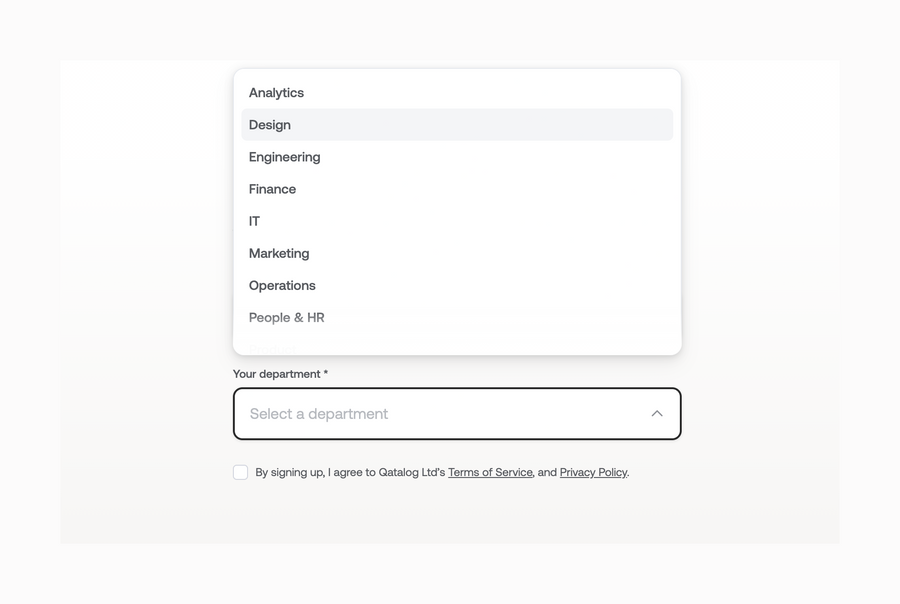Open the 'Select a department' combo box
Screen dimensions: 900x604
[x=456, y=413]
